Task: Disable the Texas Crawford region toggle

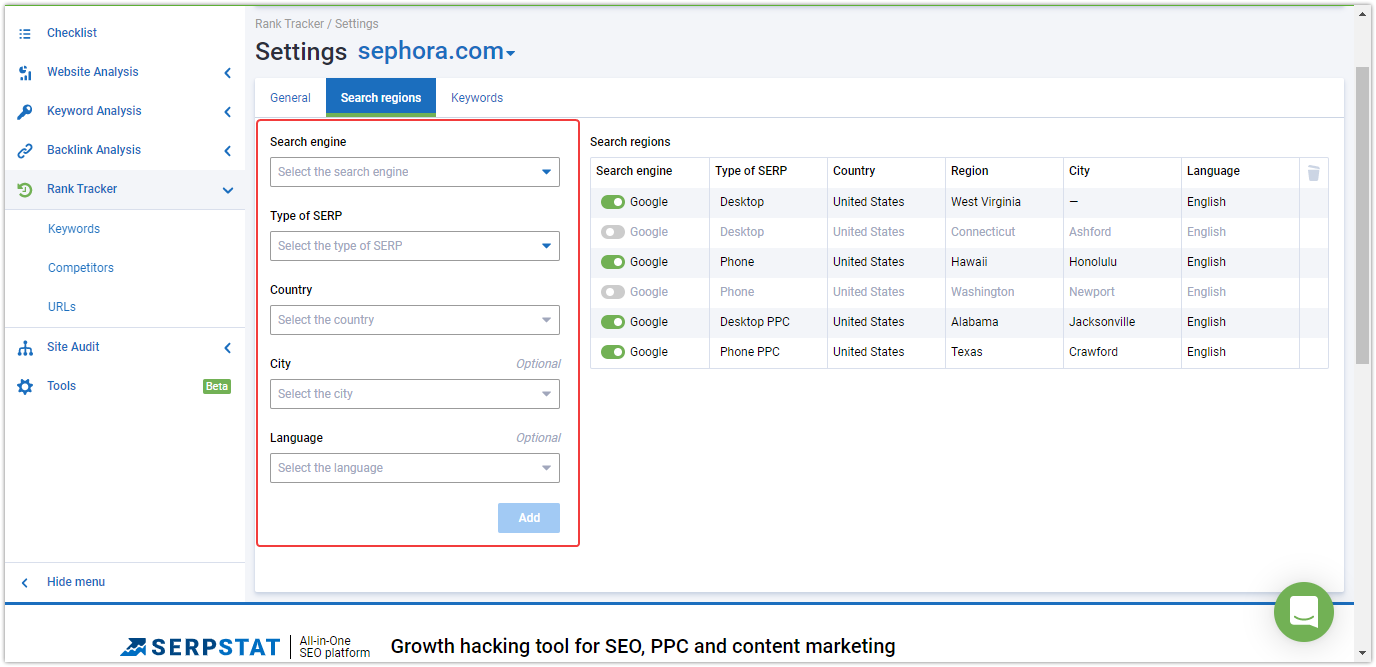Action: [613, 352]
